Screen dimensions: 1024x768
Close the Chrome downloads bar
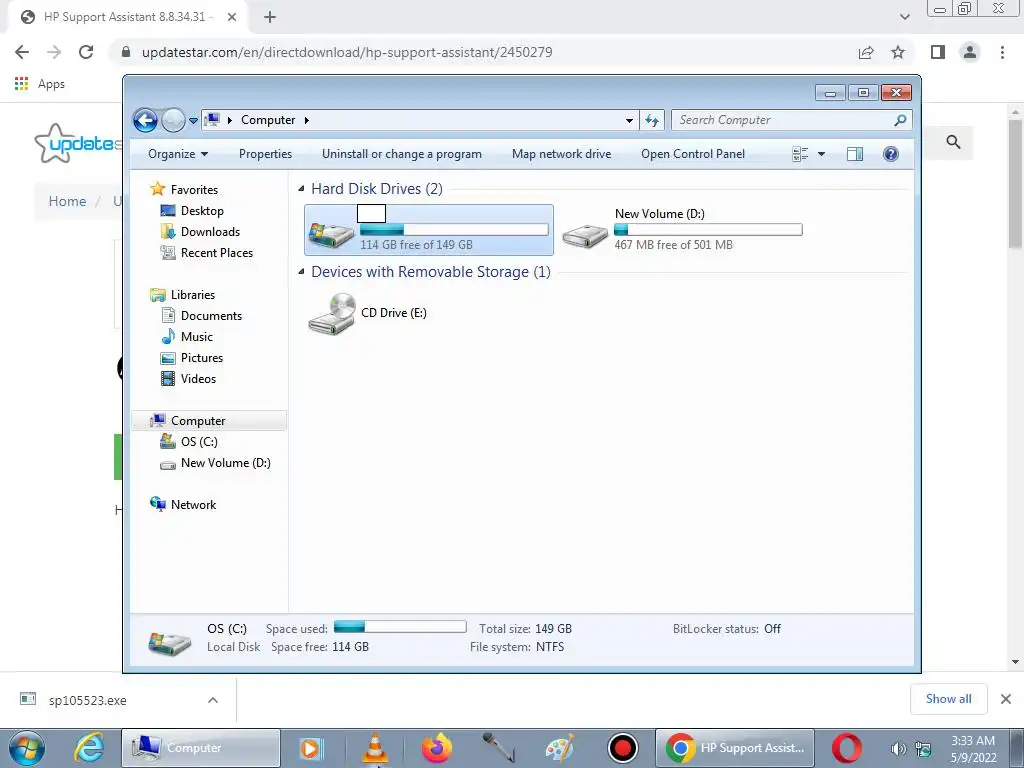(x=1006, y=699)
